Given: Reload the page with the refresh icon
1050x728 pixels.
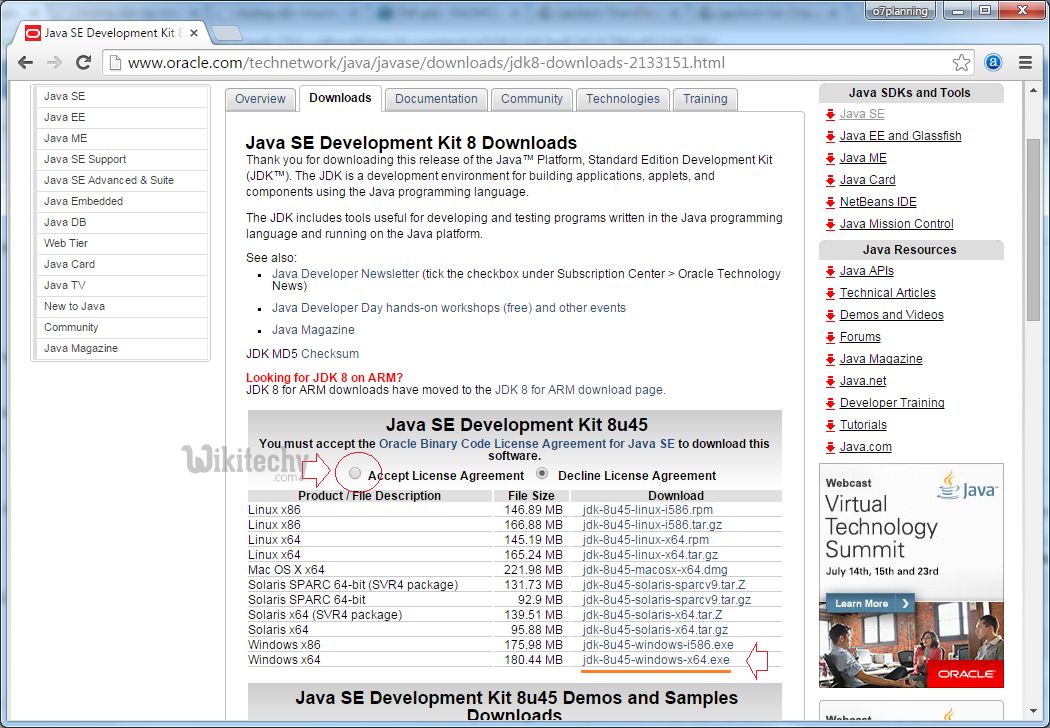Looking at the screenshot, I should coord(84,62).
